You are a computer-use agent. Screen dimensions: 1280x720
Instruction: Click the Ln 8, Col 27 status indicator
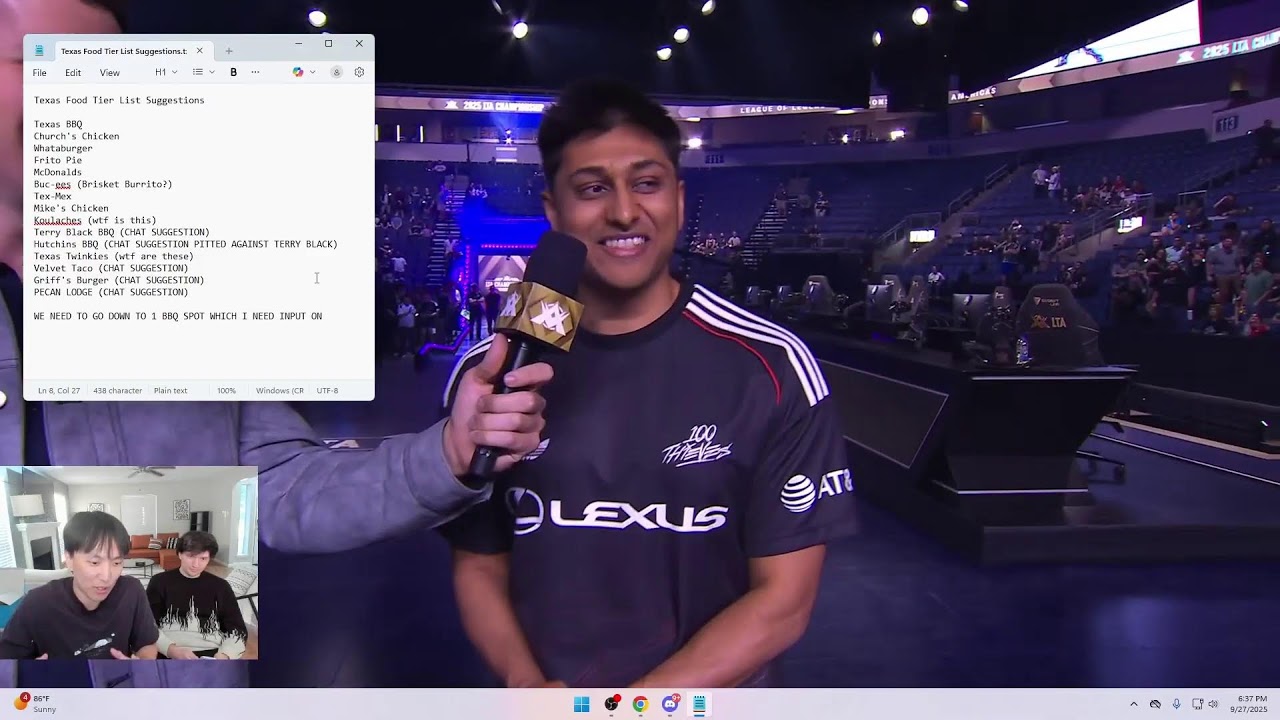coord(59,391)
